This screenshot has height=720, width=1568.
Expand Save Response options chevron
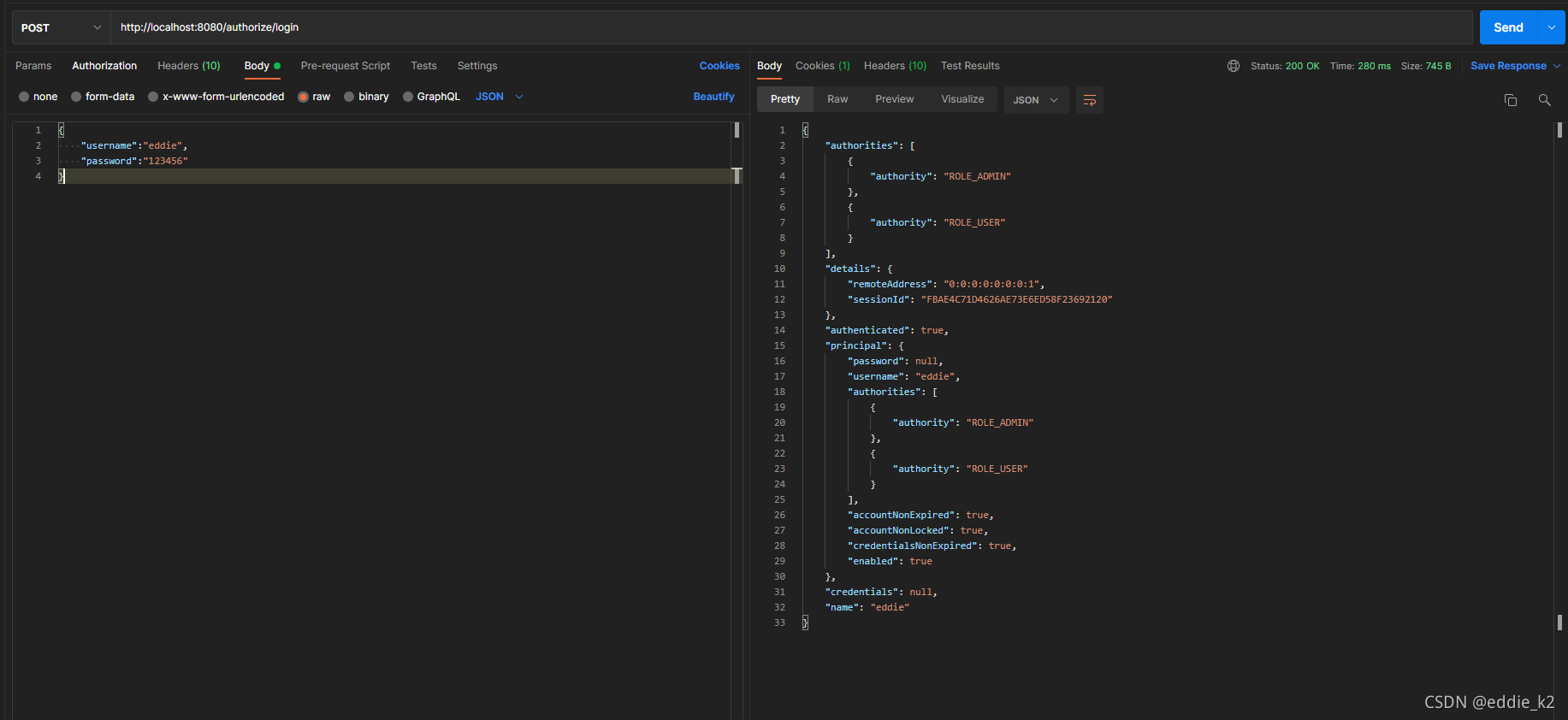(x=1557, y=66)
